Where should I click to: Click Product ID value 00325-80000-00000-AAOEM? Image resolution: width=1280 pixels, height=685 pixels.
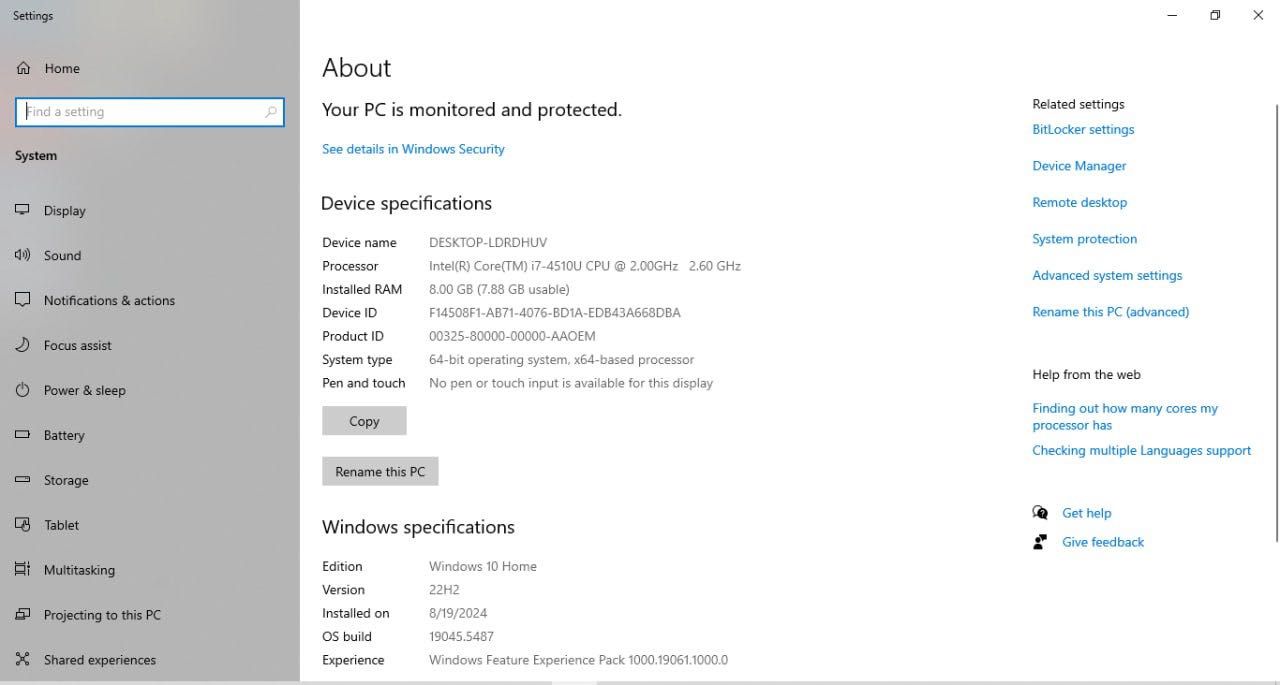[512, 336]
